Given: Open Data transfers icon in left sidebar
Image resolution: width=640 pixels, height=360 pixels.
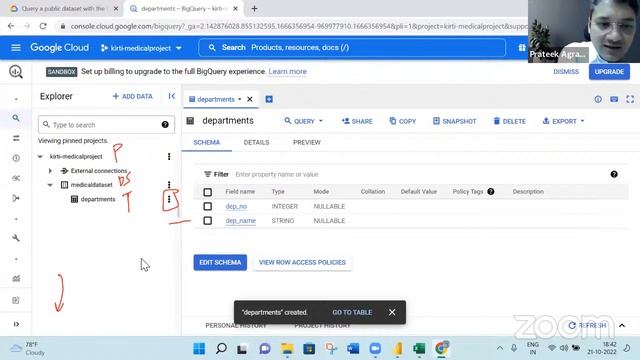Looking at the screenshot, I should pyautogui.click(x=16, y=138).
